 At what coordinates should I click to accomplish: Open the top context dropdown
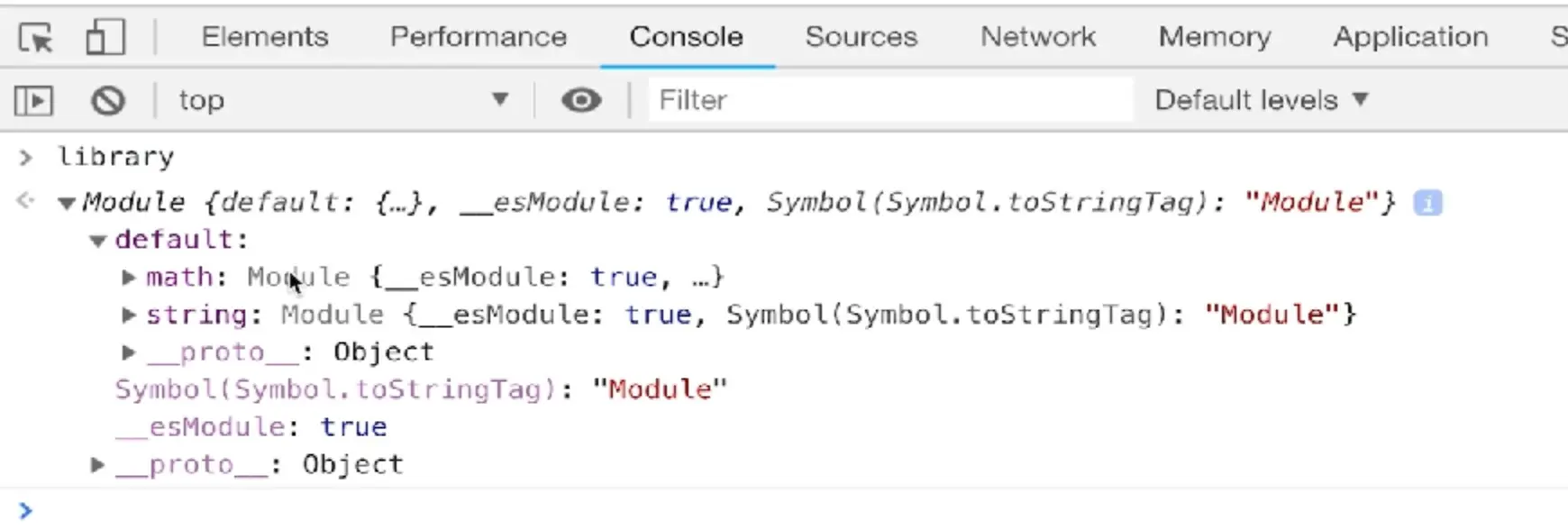tap(343, 100)
